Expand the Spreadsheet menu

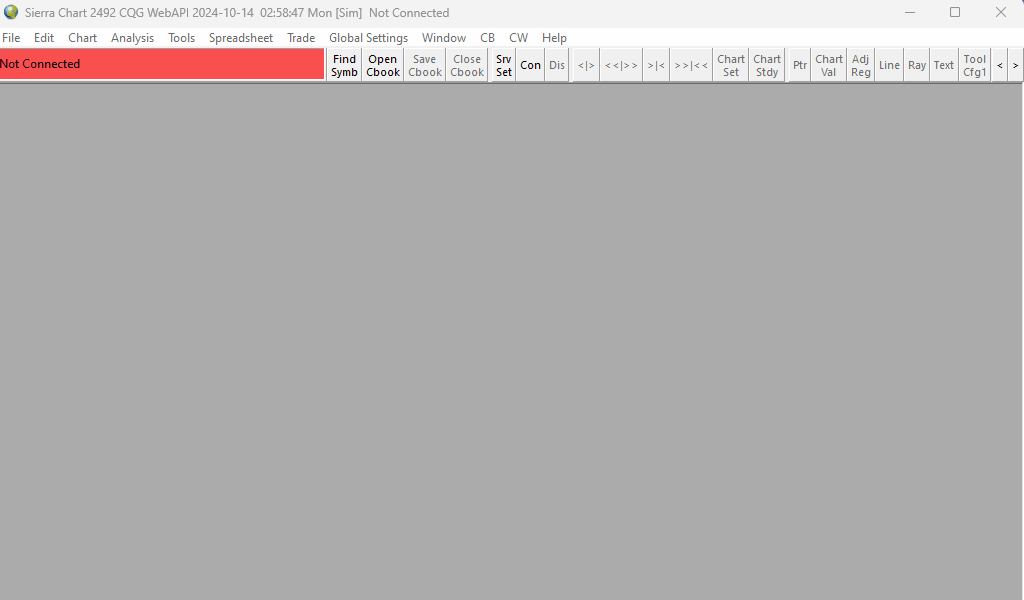click(241, 38)
